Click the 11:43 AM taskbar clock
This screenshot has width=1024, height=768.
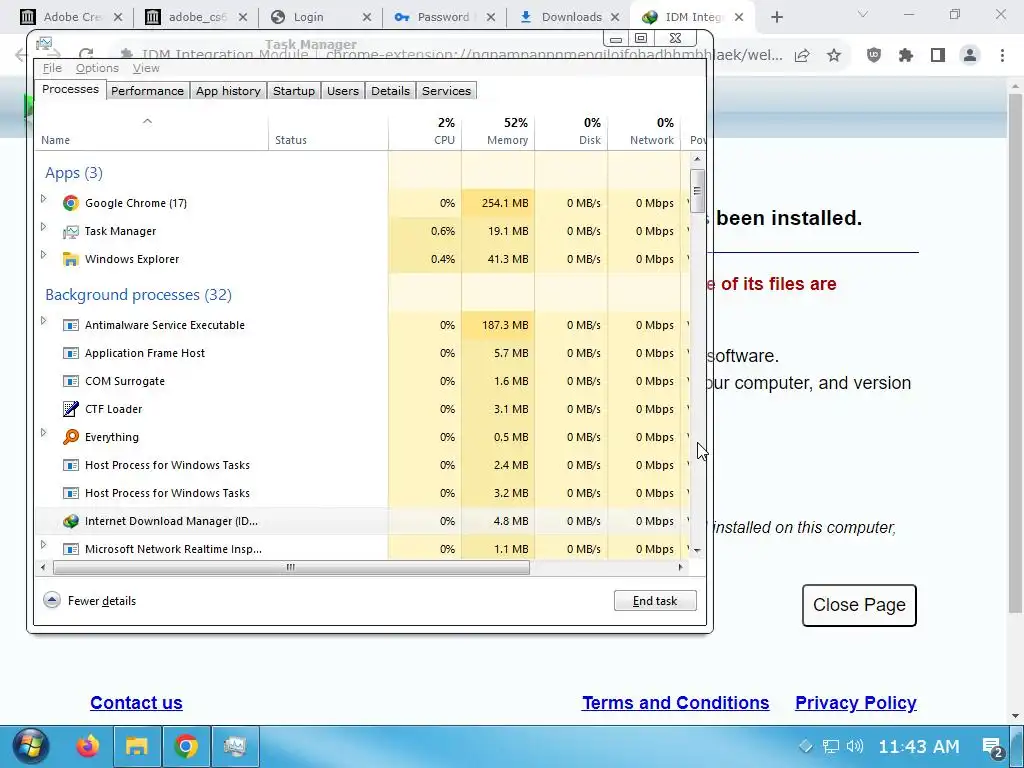point(919,746)
